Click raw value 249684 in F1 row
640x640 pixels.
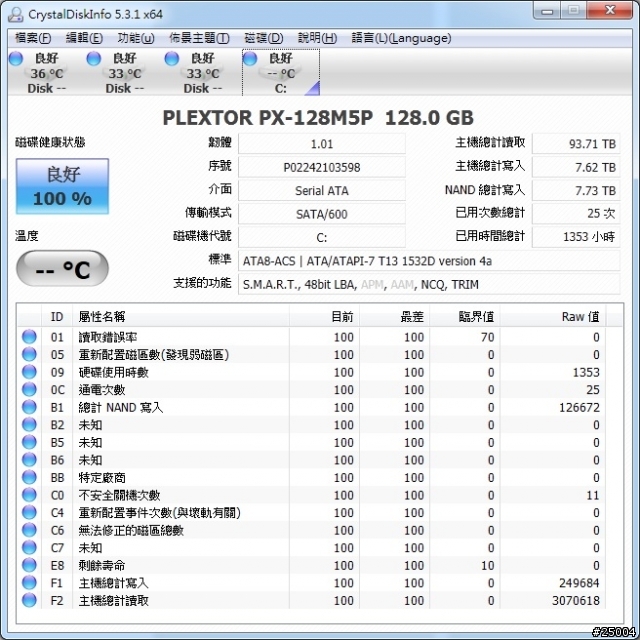(x=579, y=583)
